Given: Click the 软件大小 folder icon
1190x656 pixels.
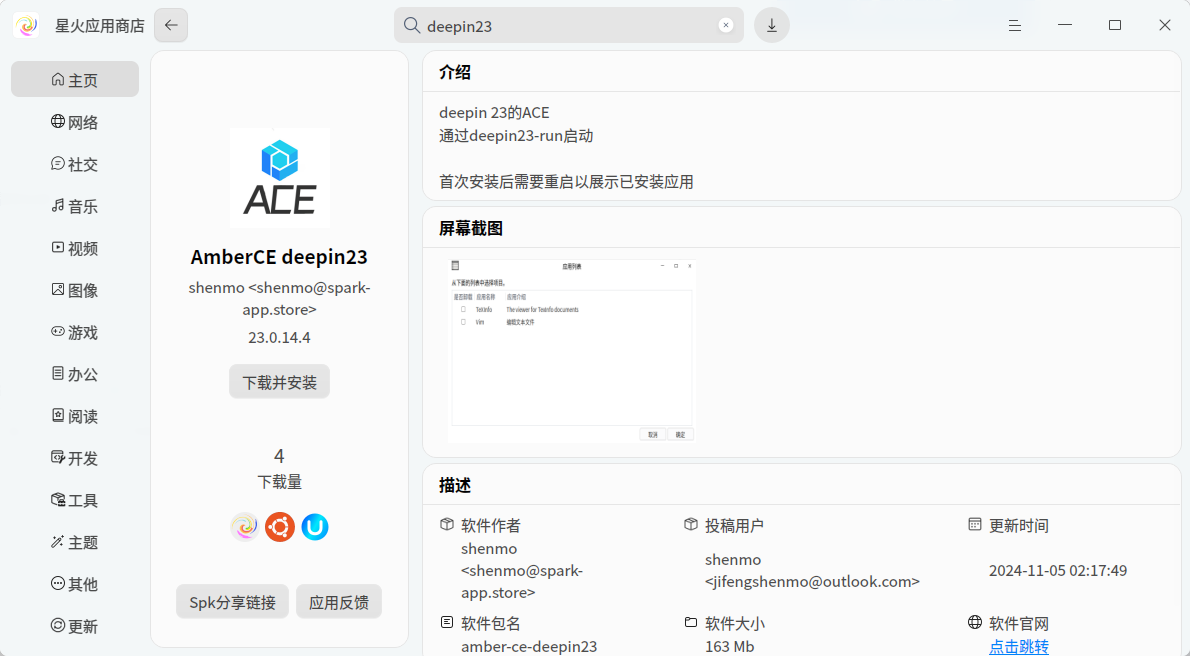Looking at the screenshot, I should (x=691, y=623).
